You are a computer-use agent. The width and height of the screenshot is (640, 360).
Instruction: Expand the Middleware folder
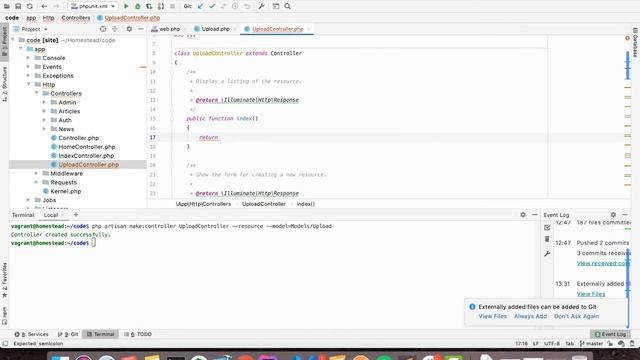point(37,173)
